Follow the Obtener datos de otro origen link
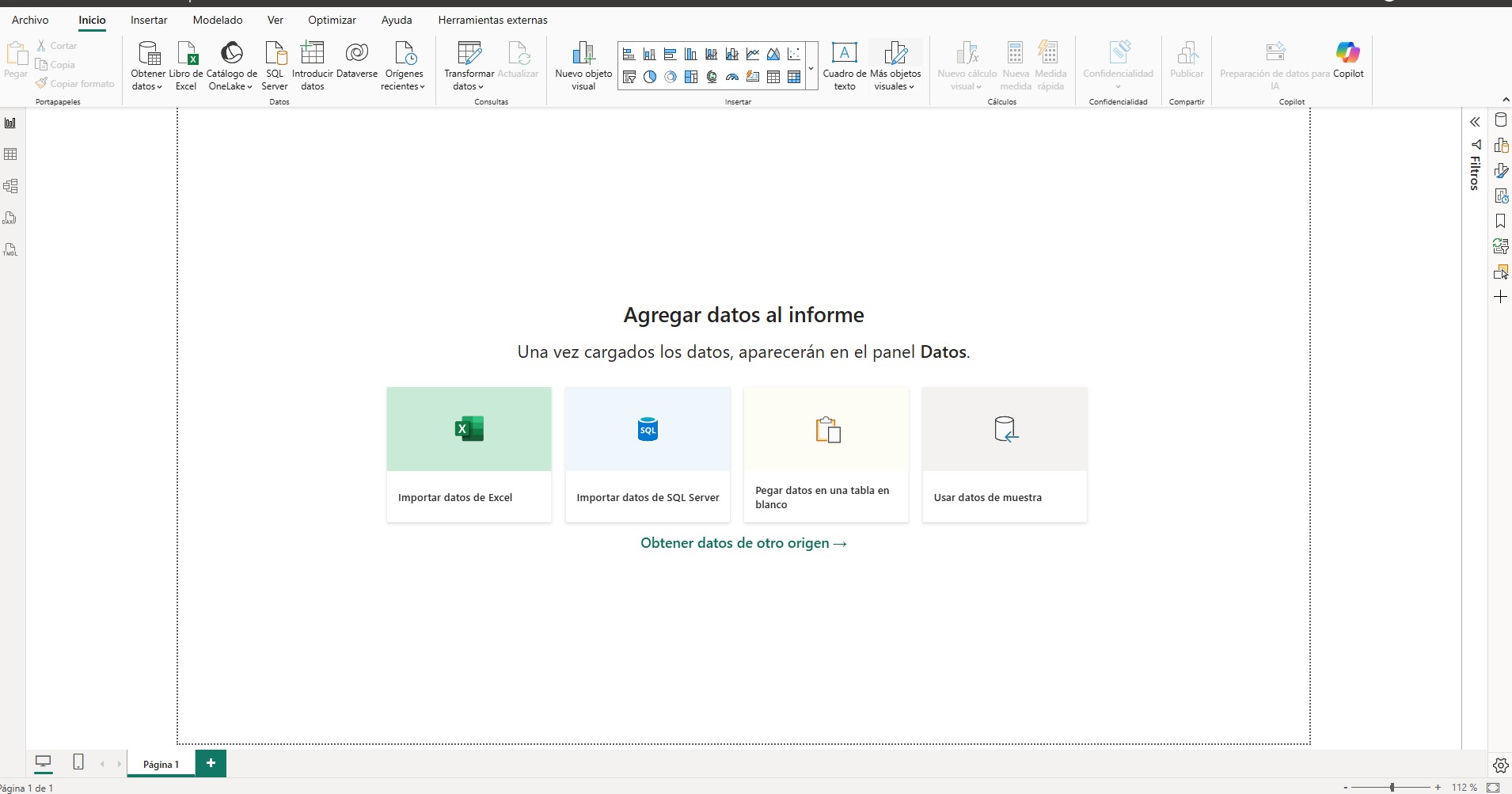 pyautogui.click(x=743, y=543)
